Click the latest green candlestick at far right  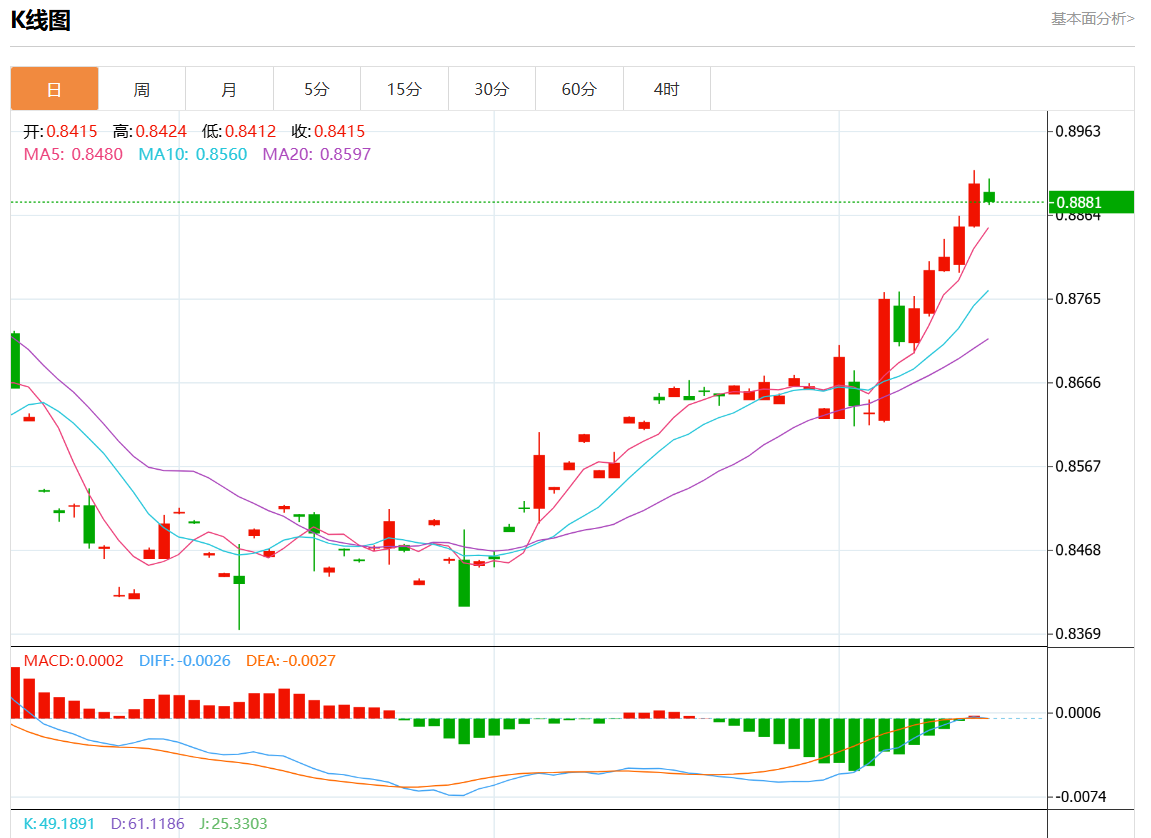(x=989, y=196)
